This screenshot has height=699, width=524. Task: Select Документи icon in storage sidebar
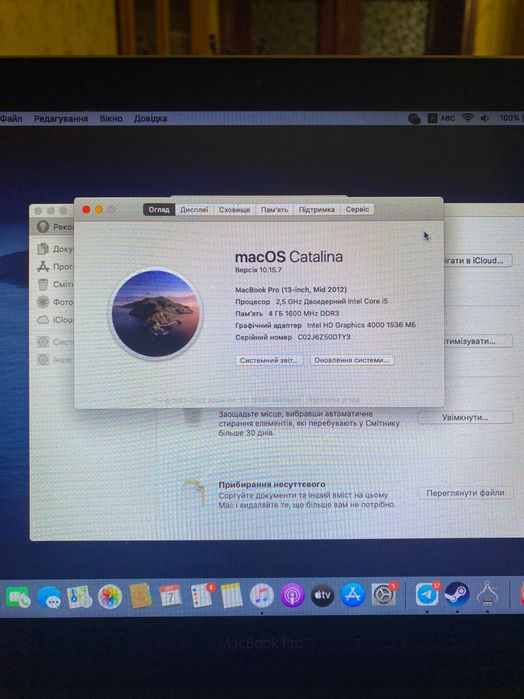coord(43,249)
